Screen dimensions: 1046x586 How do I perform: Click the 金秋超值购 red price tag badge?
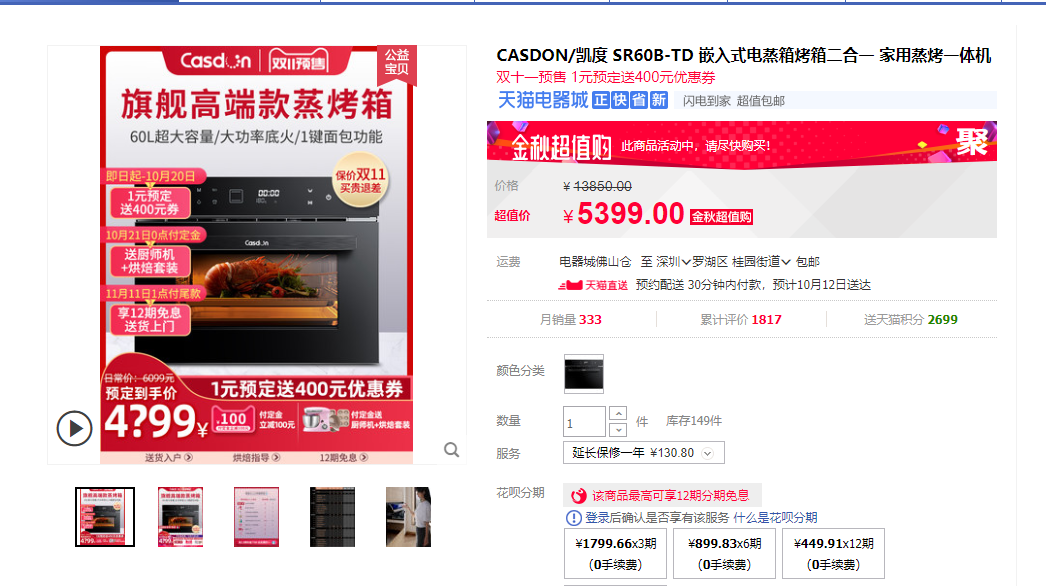(721, 217)
